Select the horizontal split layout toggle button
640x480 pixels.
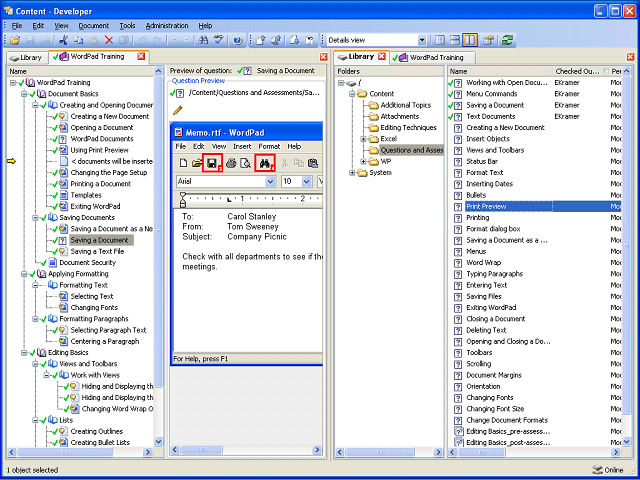coord(455,40)
